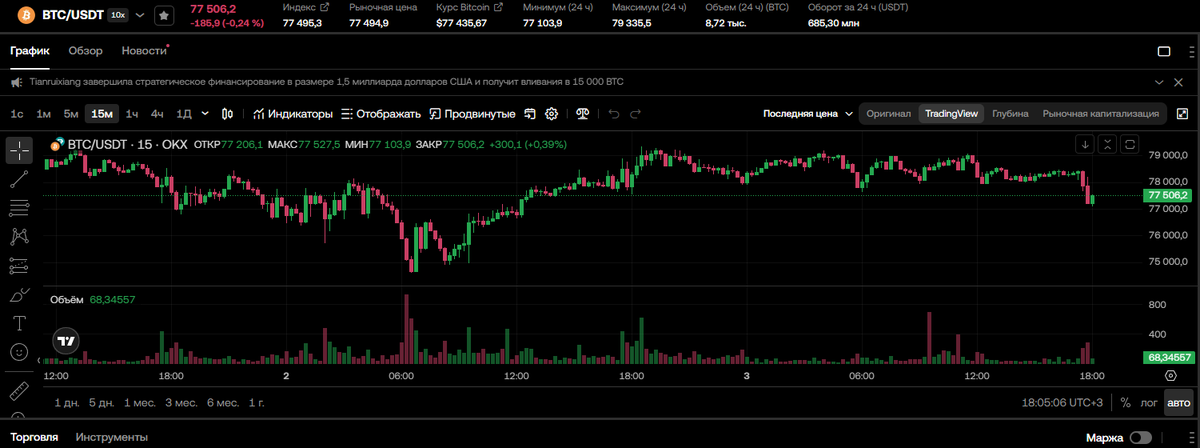Switch to the Обзор tab
Screen dimensions: 1200x448
pos(85,51)
